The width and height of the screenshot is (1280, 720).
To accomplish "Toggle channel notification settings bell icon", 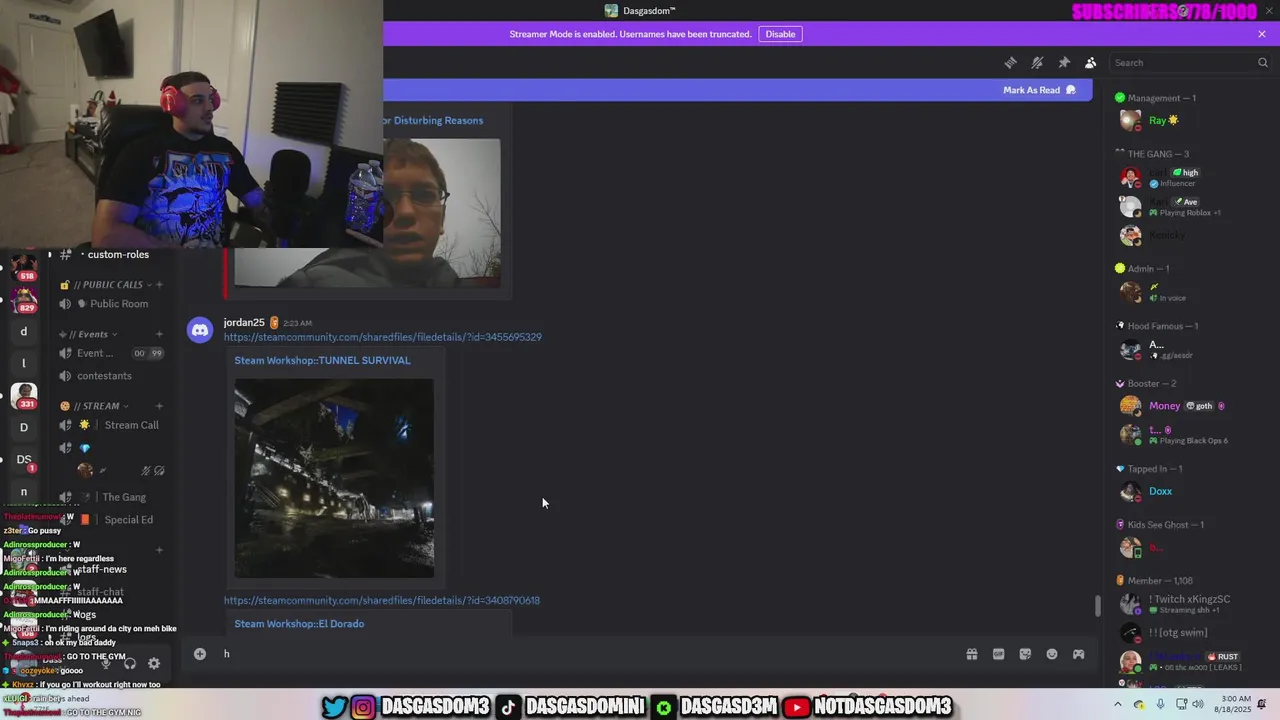I will pos(1037,63).
